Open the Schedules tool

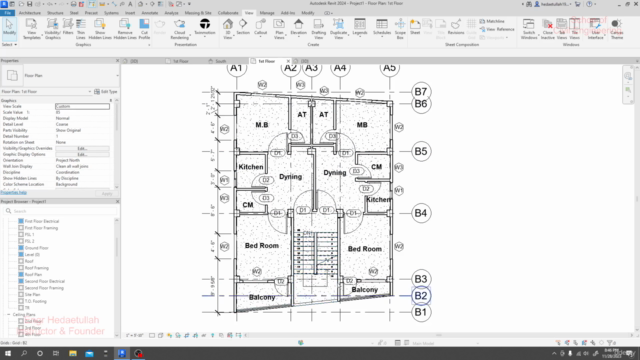(x=382, y=27)
